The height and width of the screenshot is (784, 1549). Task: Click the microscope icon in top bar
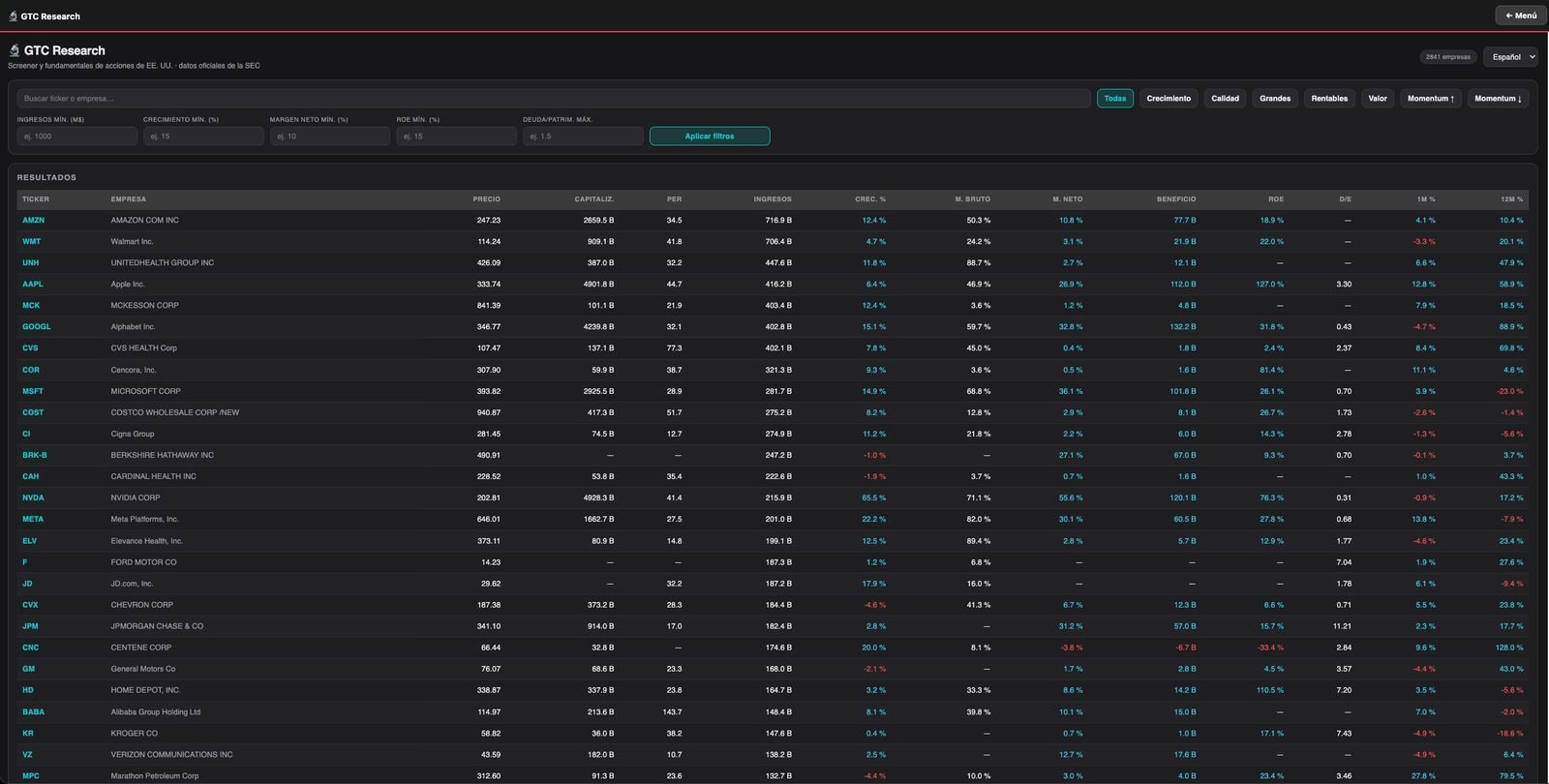(13, 16)
